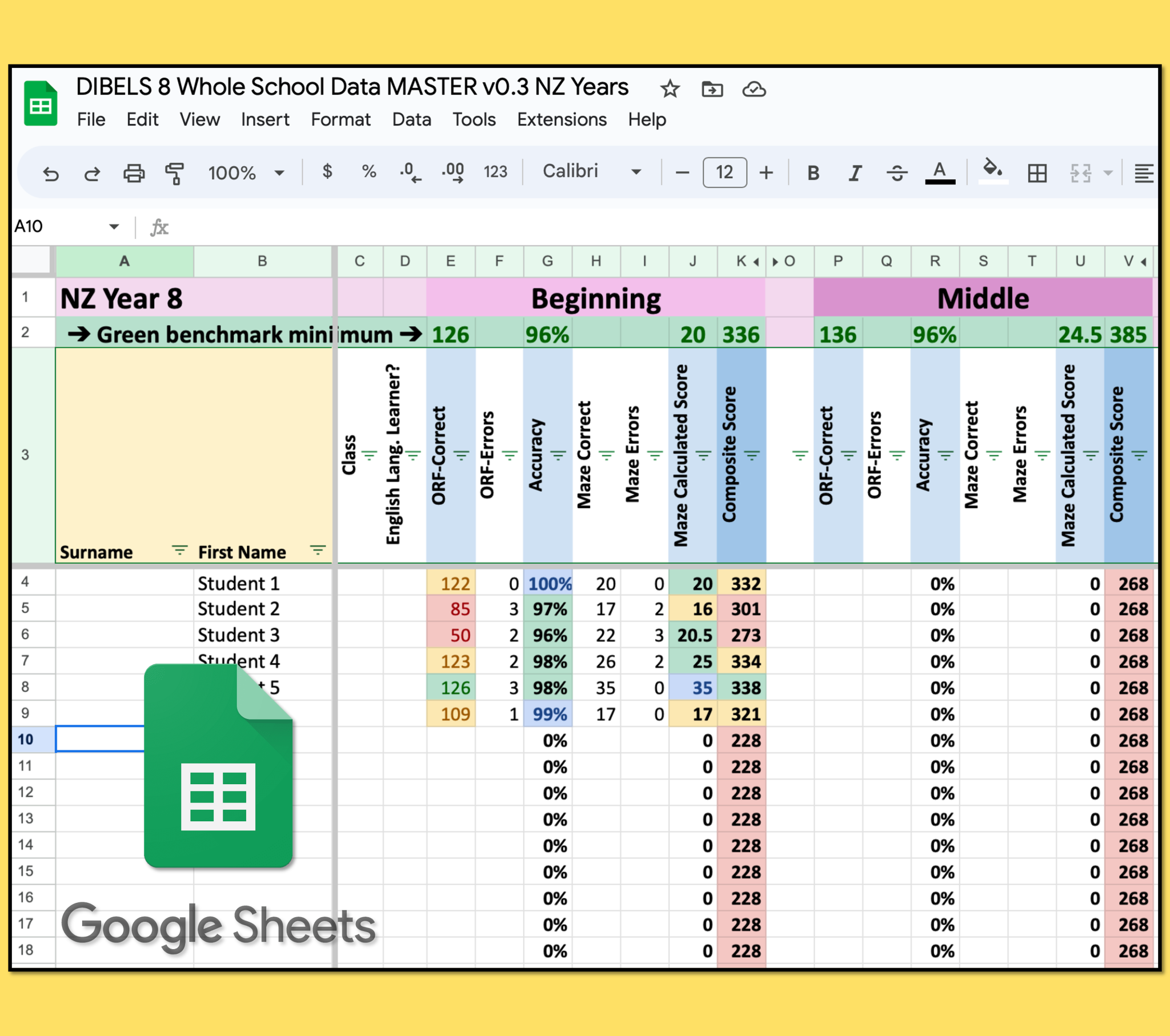1170x1036 pixels.
Task: Click the Print icon
Action: pos(133,173)
